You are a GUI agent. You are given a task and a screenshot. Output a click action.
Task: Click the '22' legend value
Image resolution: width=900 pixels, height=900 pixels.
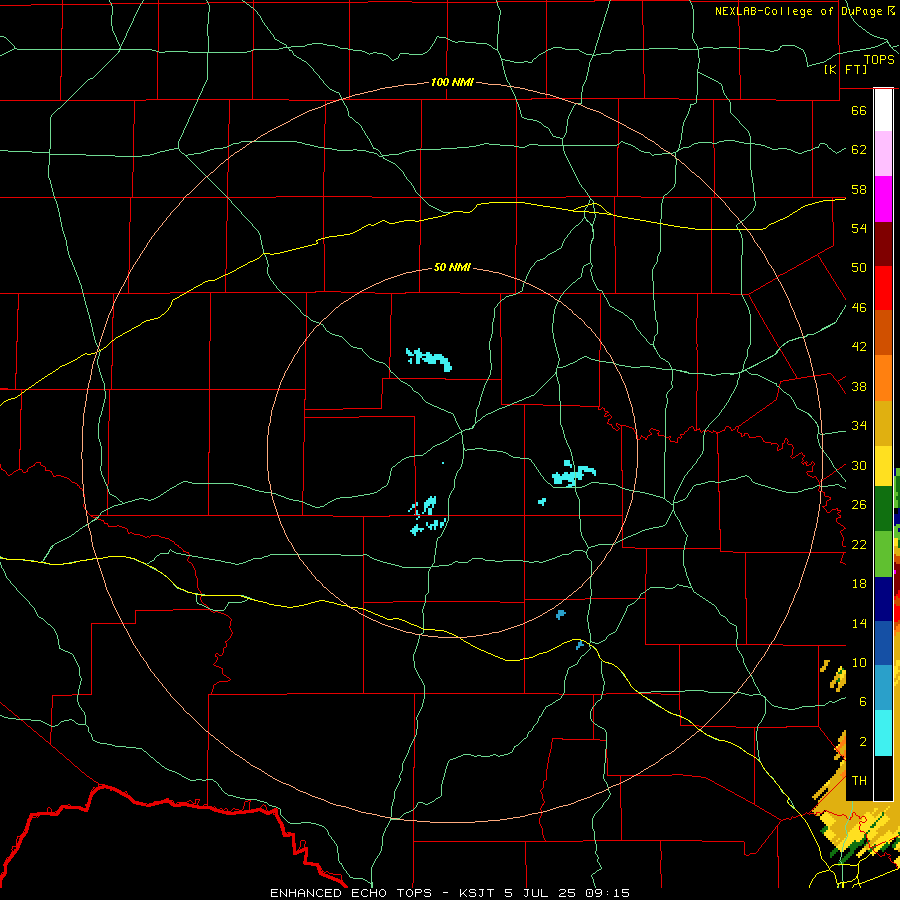[859, 544]
